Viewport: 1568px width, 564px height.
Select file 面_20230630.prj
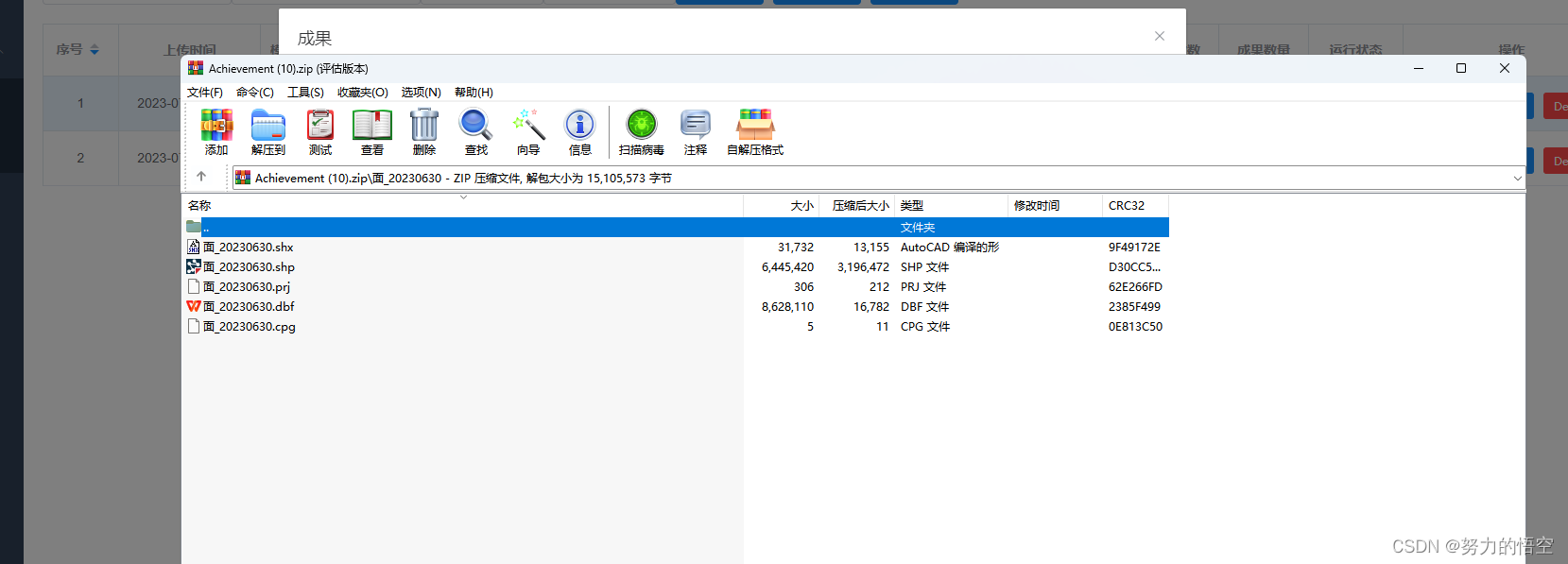[x=247, y=287]
